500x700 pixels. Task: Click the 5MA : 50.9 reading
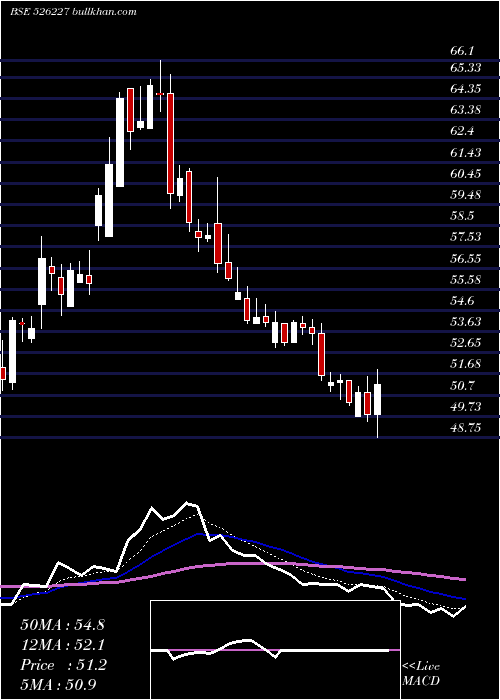[59, 684]
